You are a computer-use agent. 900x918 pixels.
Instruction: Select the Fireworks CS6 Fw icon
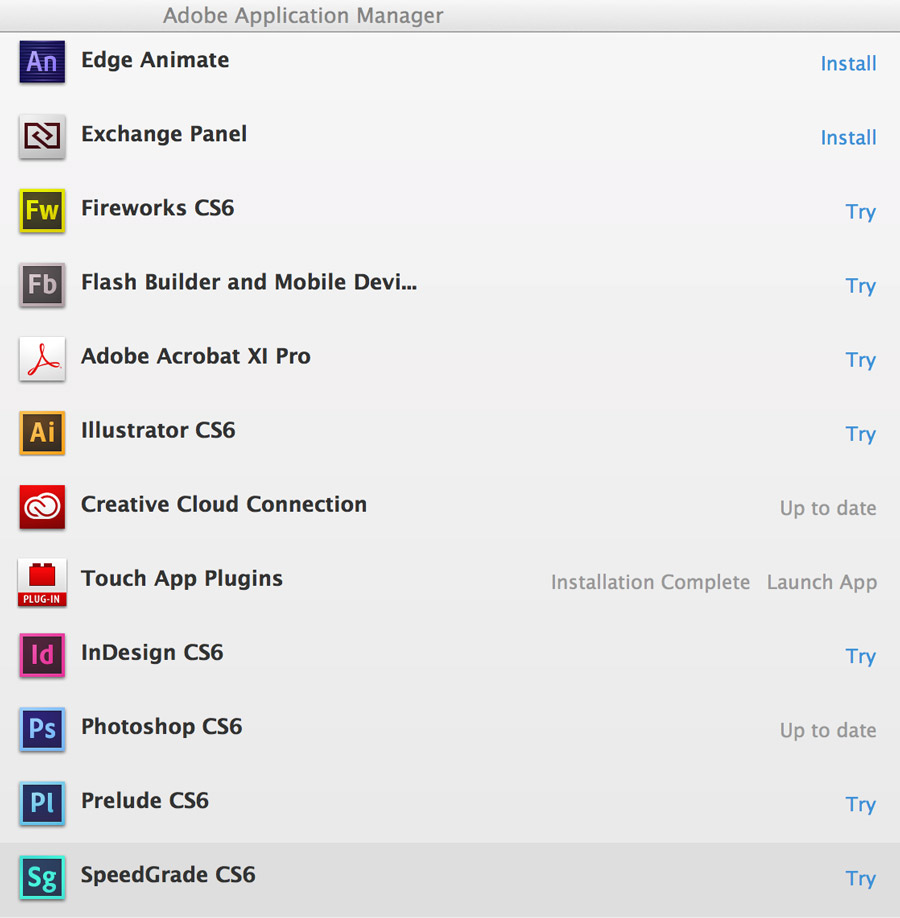pos(42,210)
